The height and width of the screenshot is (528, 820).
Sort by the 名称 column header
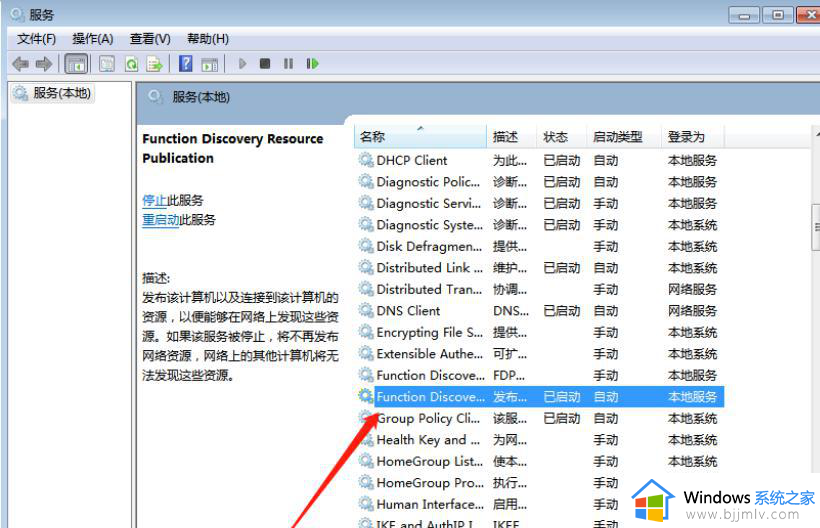420,137
